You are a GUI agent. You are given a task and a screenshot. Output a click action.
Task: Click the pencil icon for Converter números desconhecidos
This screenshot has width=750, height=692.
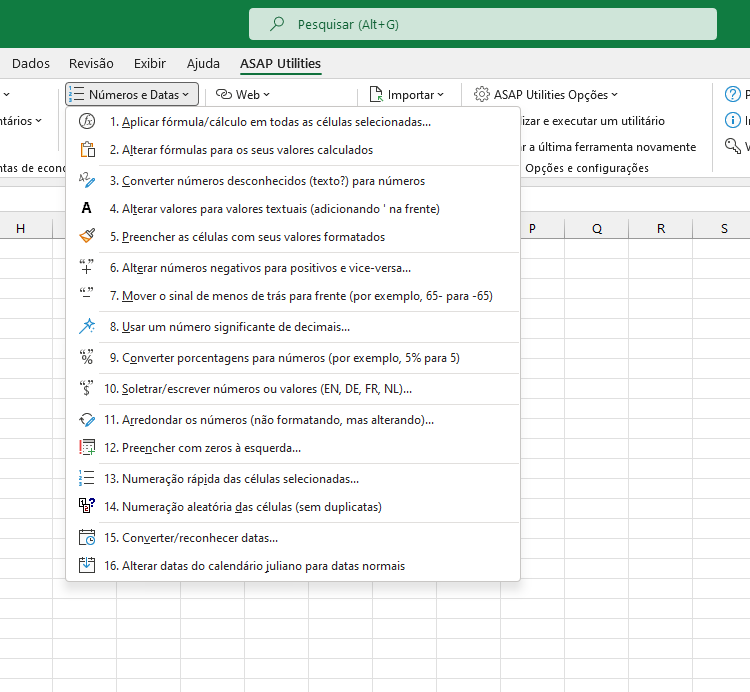pos(87,180)
